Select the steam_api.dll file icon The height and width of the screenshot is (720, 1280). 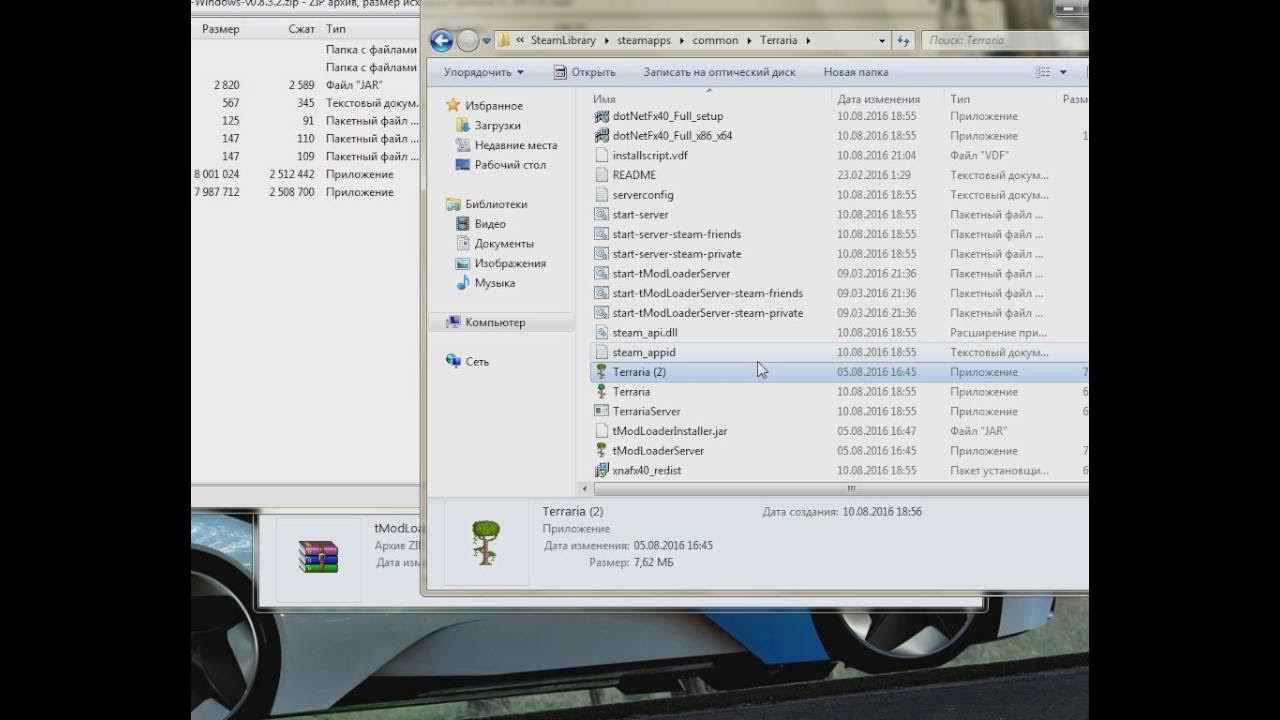point(601,332)
